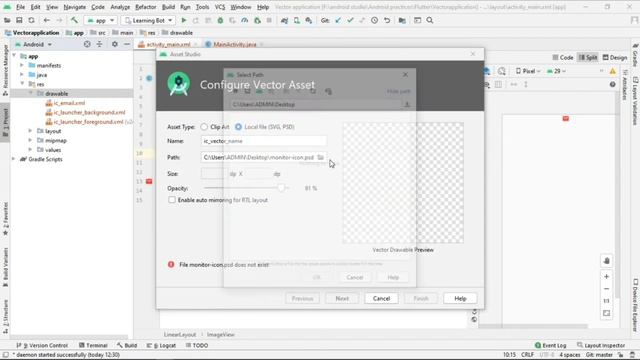
Task: Click the design help question-mark icon
Action: click(x=613, y=84)
